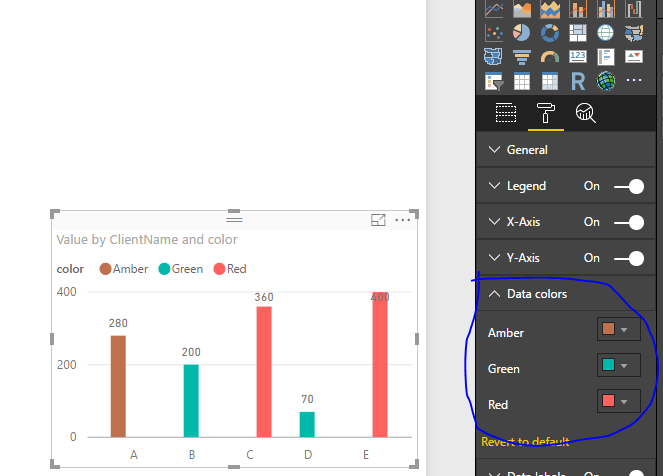Image resolution: width=663 pixels, height=476 pixels.
Task: Select the Table visualization
Action: click(x=522, y=81)
